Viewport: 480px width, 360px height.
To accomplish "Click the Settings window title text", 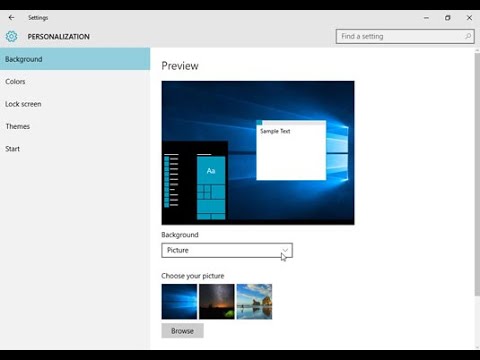I will 38,18.
